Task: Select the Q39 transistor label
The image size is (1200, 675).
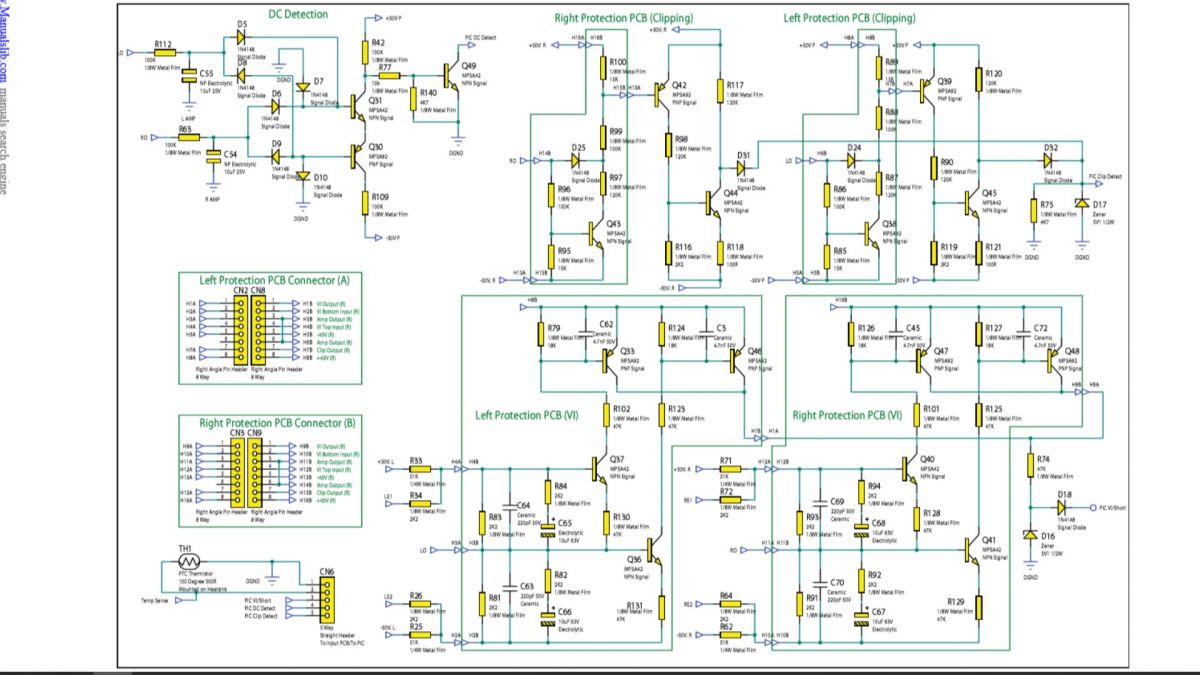Action: pyautogui.click(x=944, y=81)
